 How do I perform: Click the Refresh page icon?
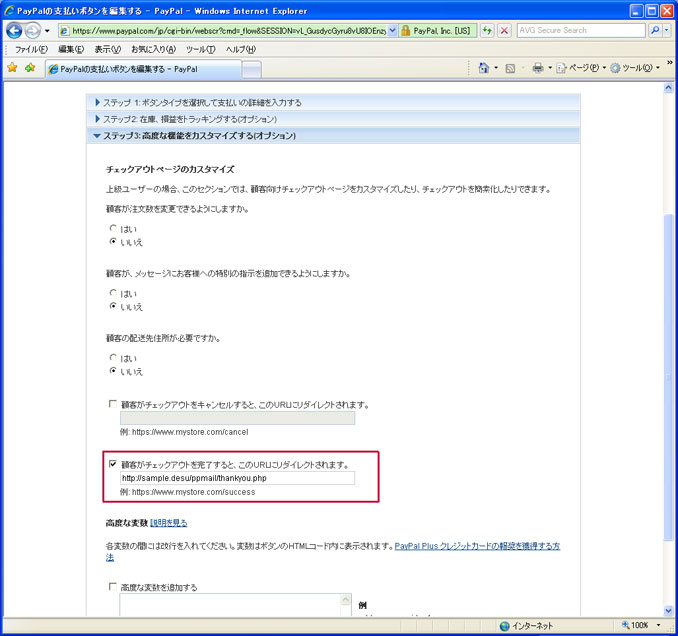tap(487, 31)
